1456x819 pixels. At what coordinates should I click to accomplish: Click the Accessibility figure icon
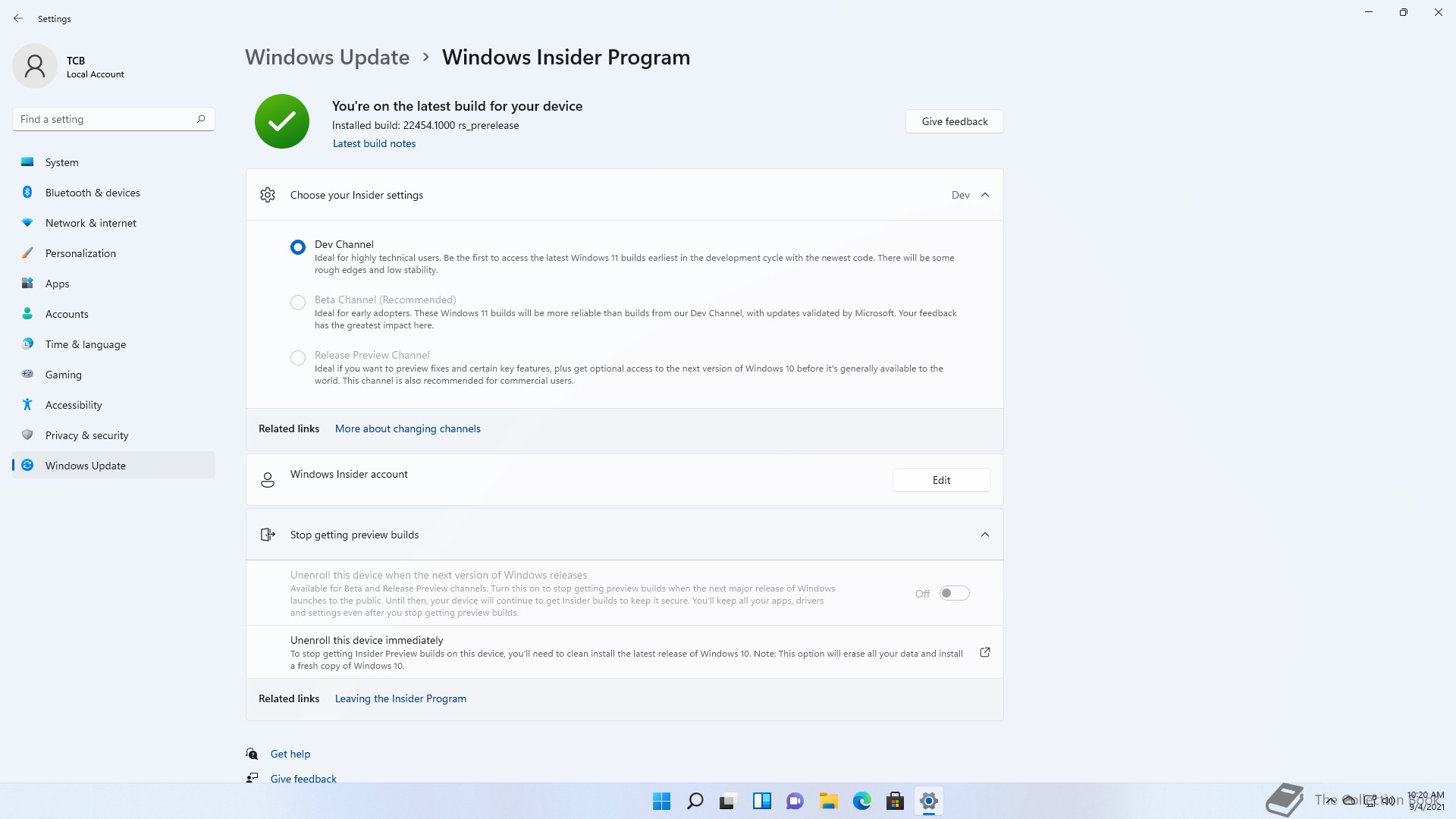(27, 405)
